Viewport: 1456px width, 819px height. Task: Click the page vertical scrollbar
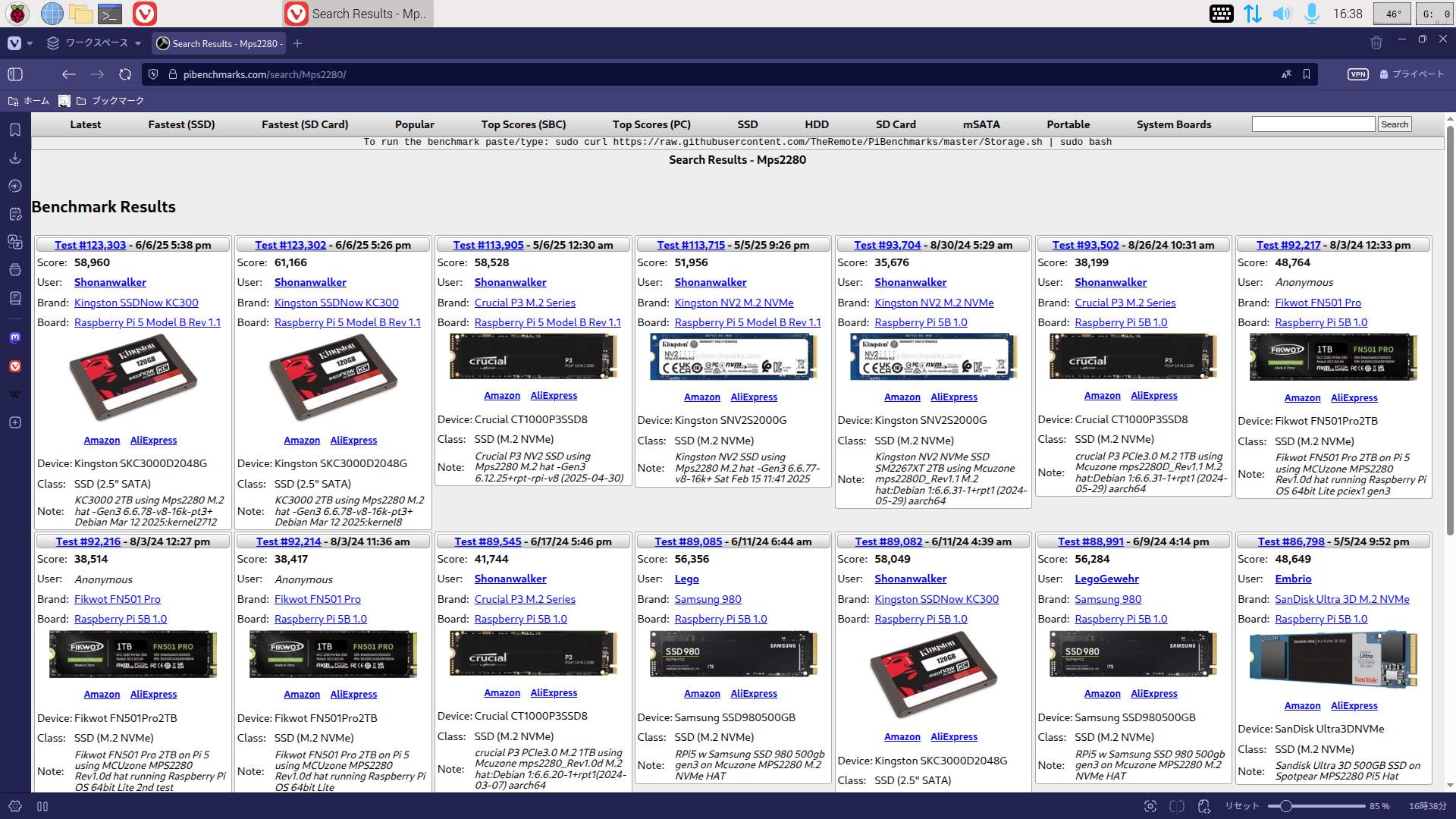1450,330
